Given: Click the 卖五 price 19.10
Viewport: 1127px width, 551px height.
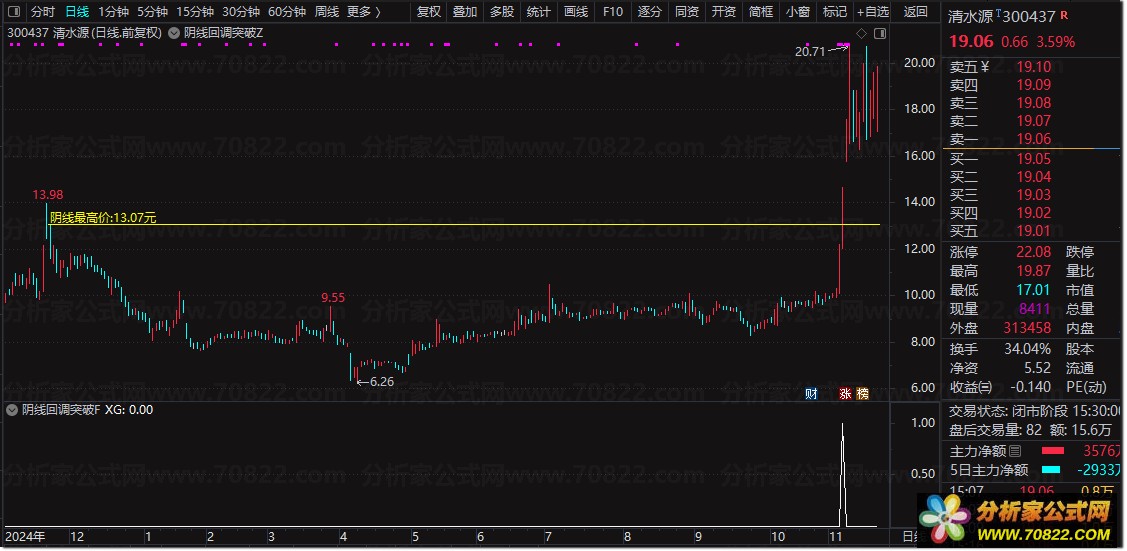Looking at the screenshot, I should pyautogui.click(x=1034, y=67).
